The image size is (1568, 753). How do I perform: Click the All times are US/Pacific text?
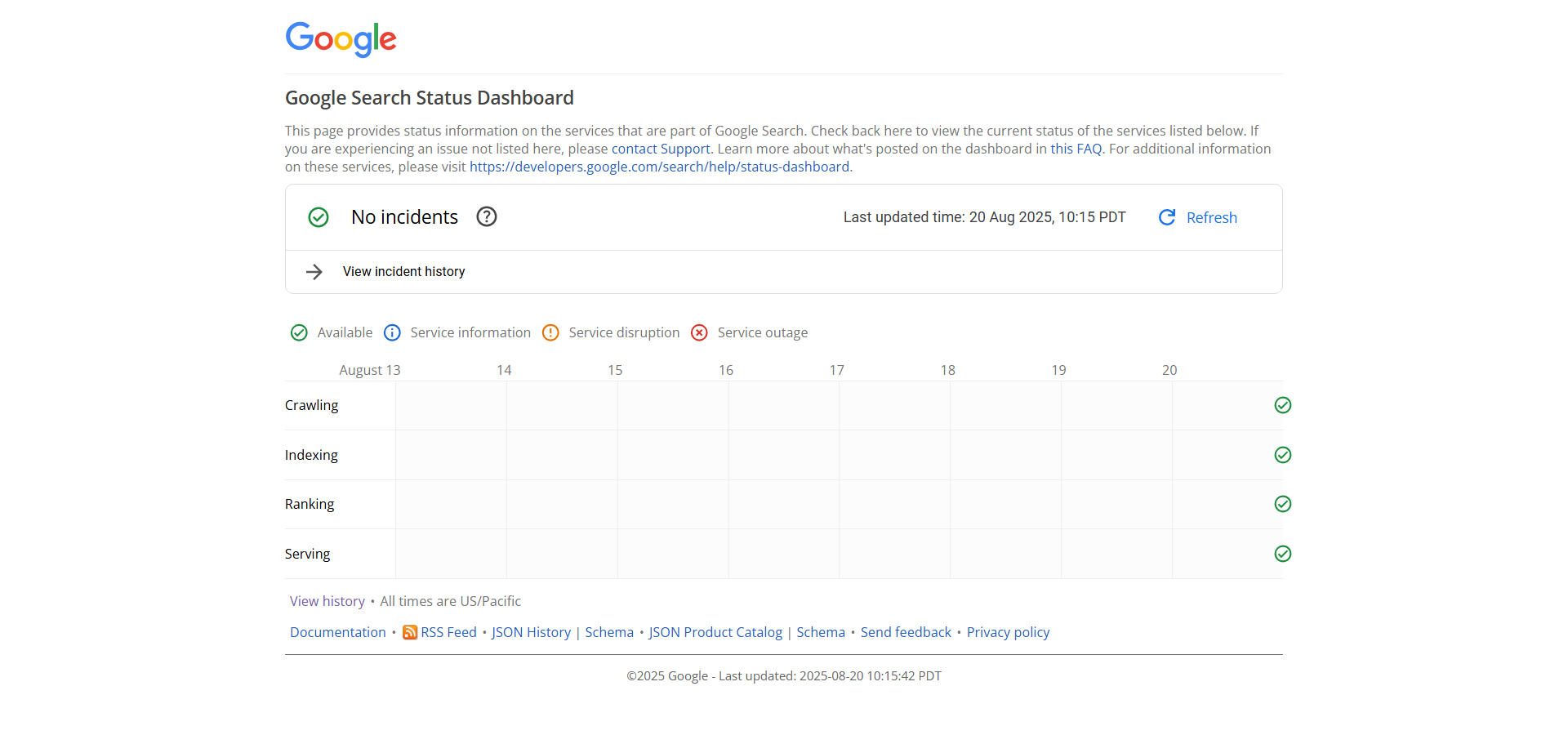(x=450, y=601)
